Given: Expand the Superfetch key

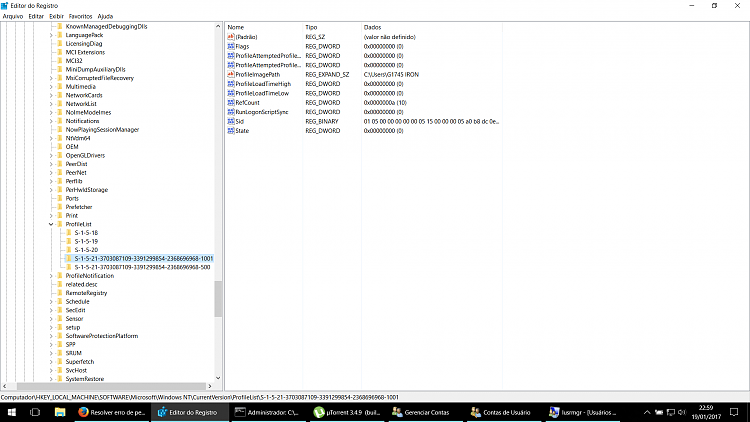Looking at the screenshot, I should point(51,362).
